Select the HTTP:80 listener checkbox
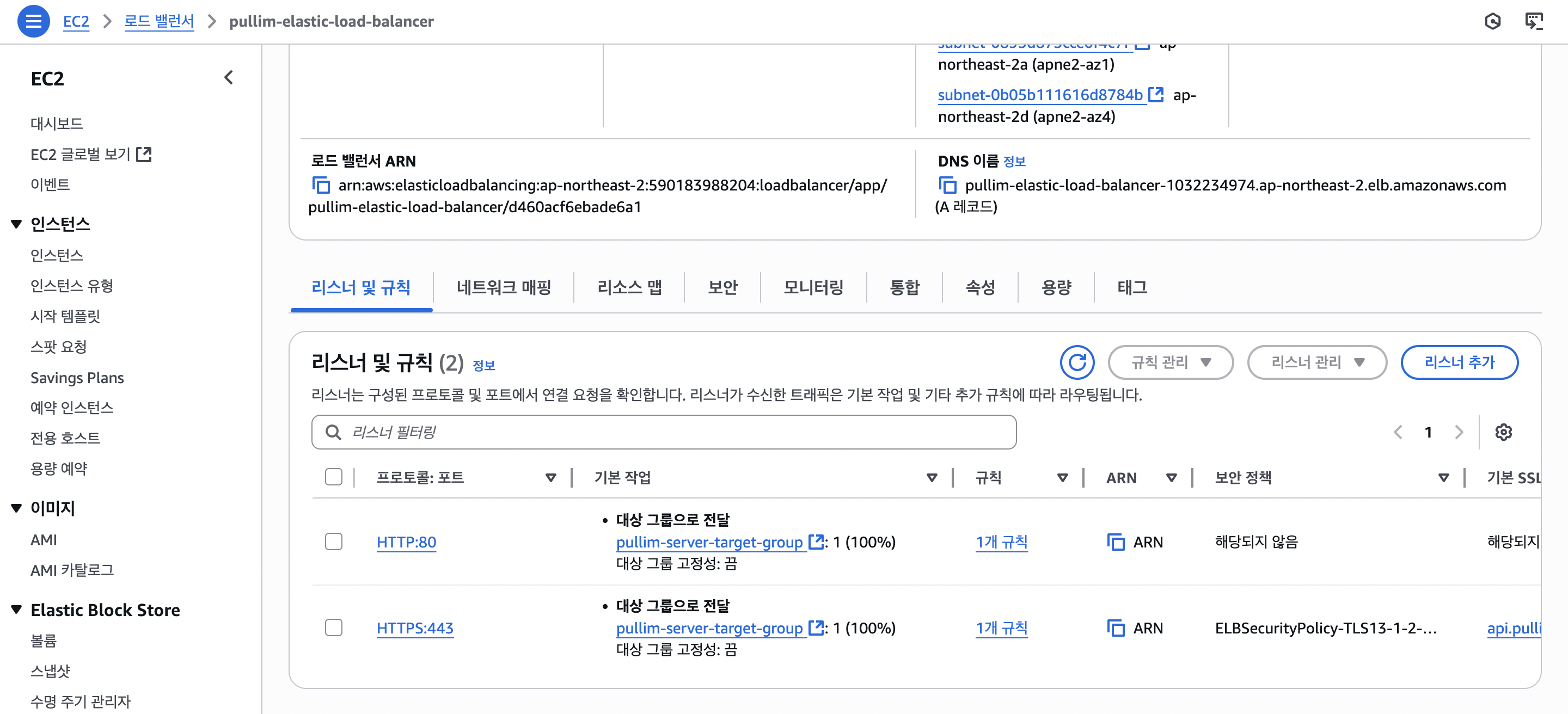This screenshot has height=714, width=1568. point(334,541)
